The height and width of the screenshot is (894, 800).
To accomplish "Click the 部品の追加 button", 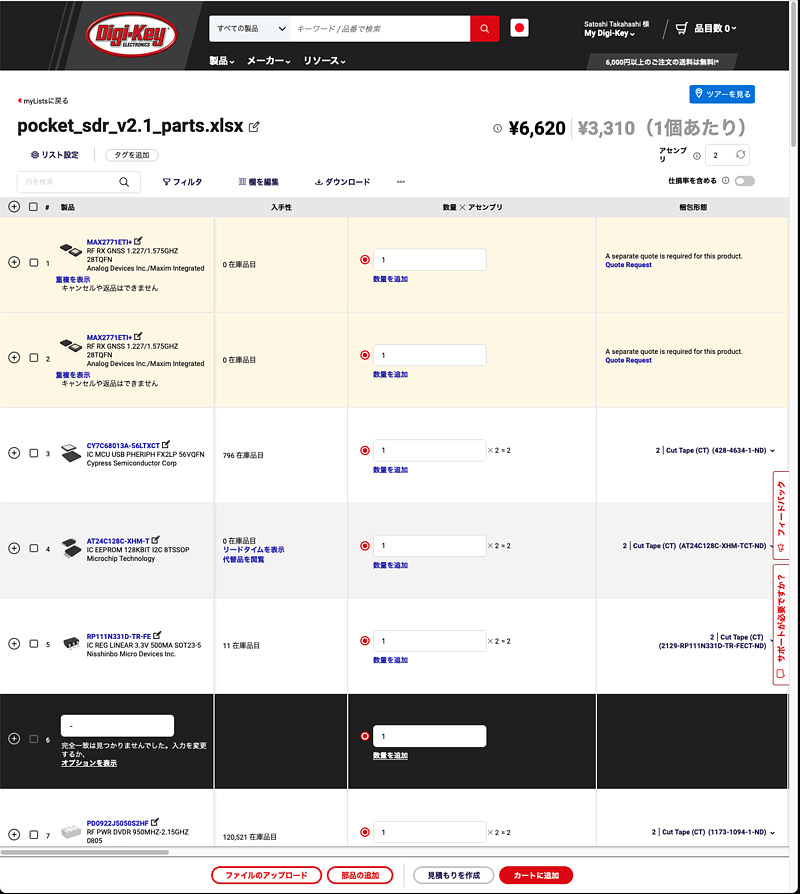I will click(360, 875).
